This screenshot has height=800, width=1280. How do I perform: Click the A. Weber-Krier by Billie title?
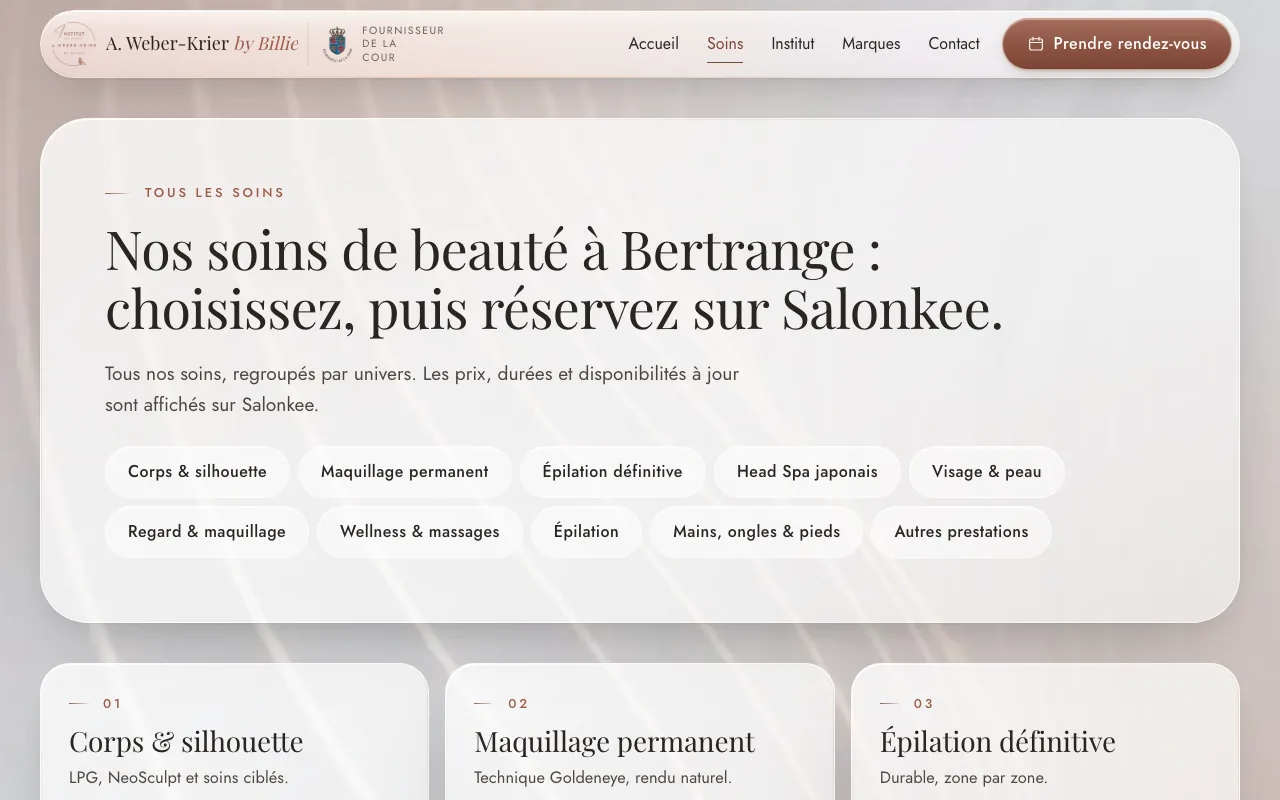(x=202, y=44)
